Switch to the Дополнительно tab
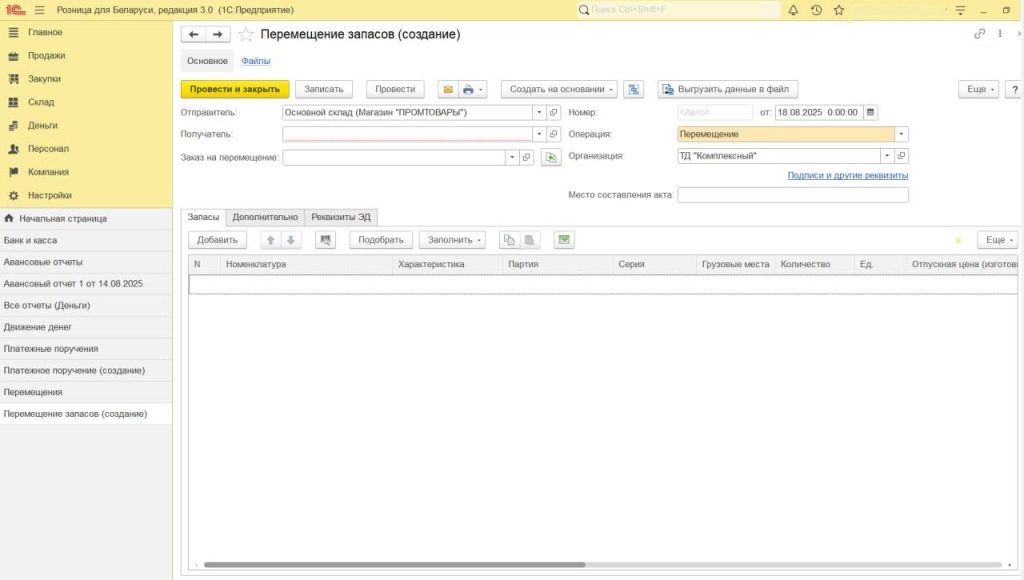The width and height of the screenshot is (1024, 580). 264,216
